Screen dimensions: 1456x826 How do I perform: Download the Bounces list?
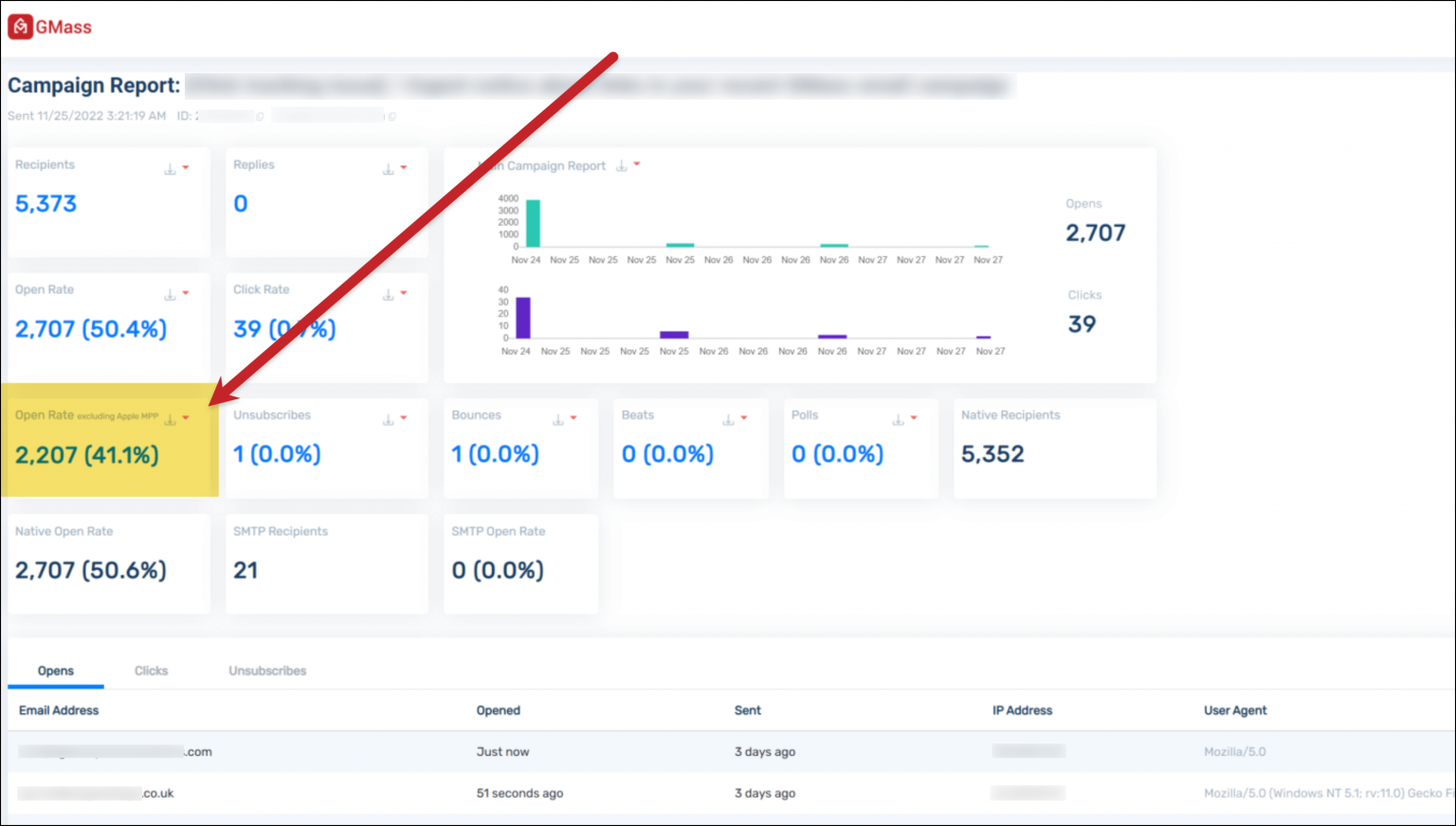[558, 419]
